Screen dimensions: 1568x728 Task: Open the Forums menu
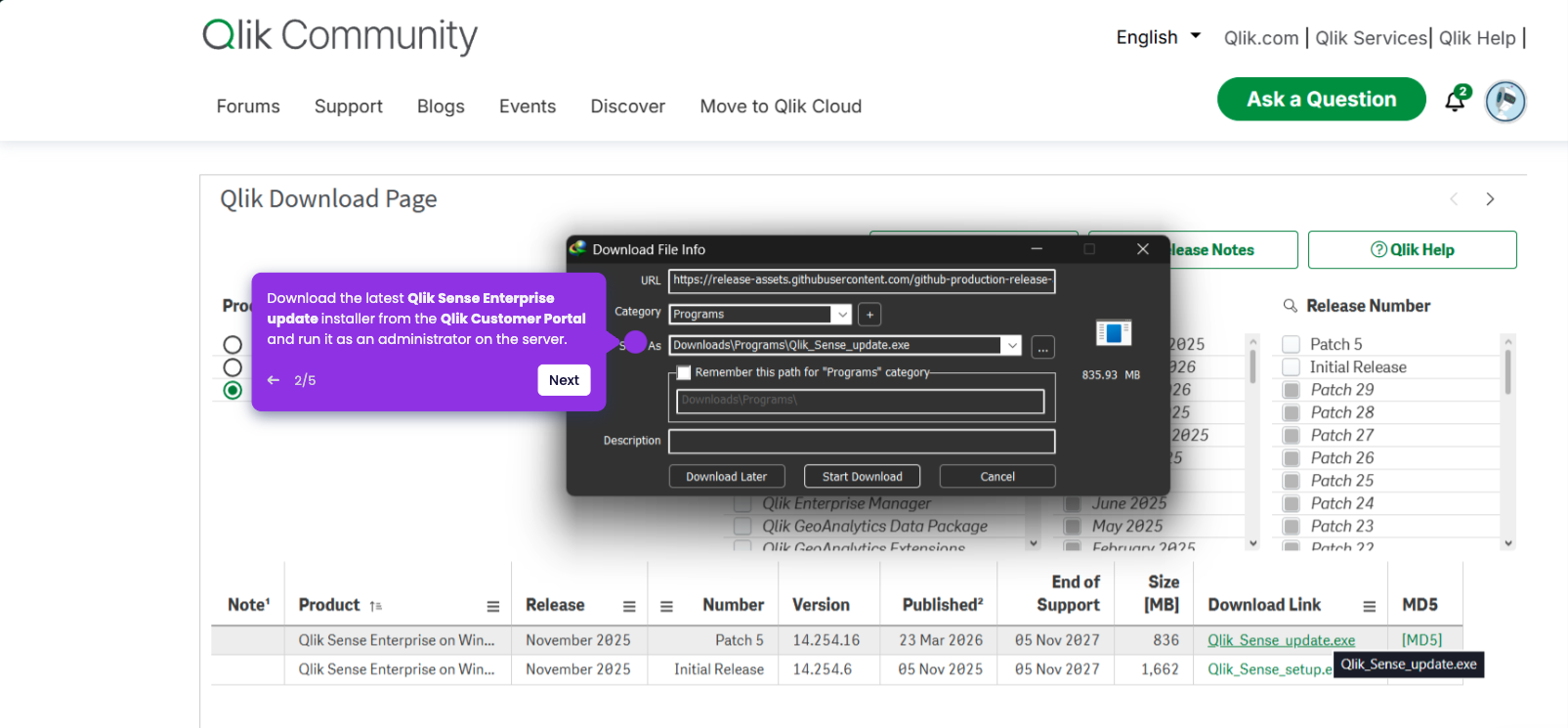248,107
